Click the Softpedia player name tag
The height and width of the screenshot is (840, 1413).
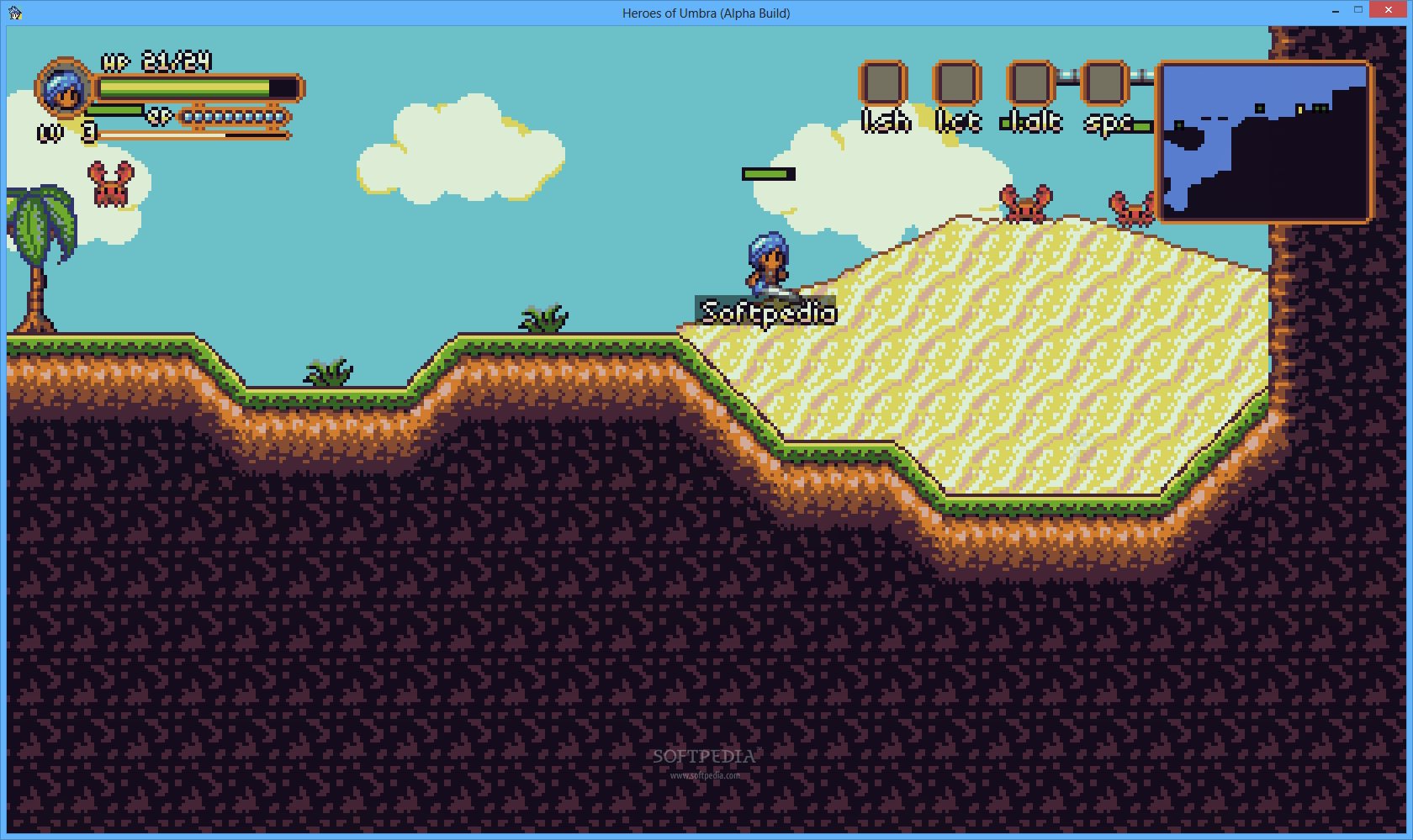(768, 313)
